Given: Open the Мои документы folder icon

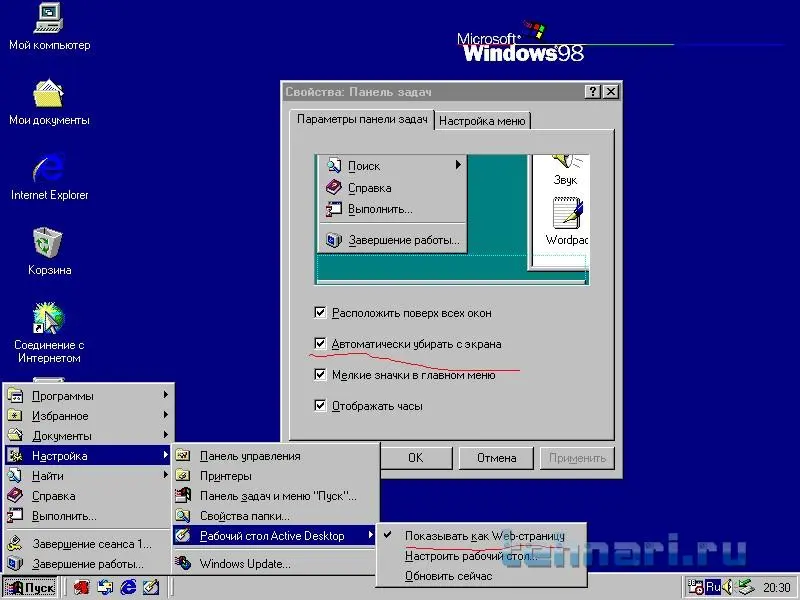Looking at the screenshot, I should tap(49, 102).
